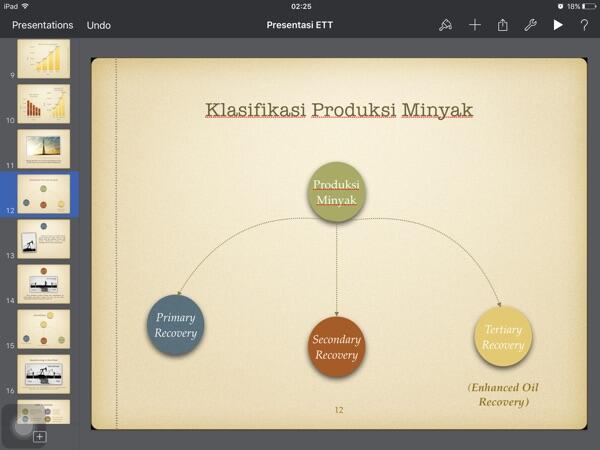This screenshot has width=600, height=450.
Task: Tap the AssistiveTouch floating button
Action: coord(22,426)
